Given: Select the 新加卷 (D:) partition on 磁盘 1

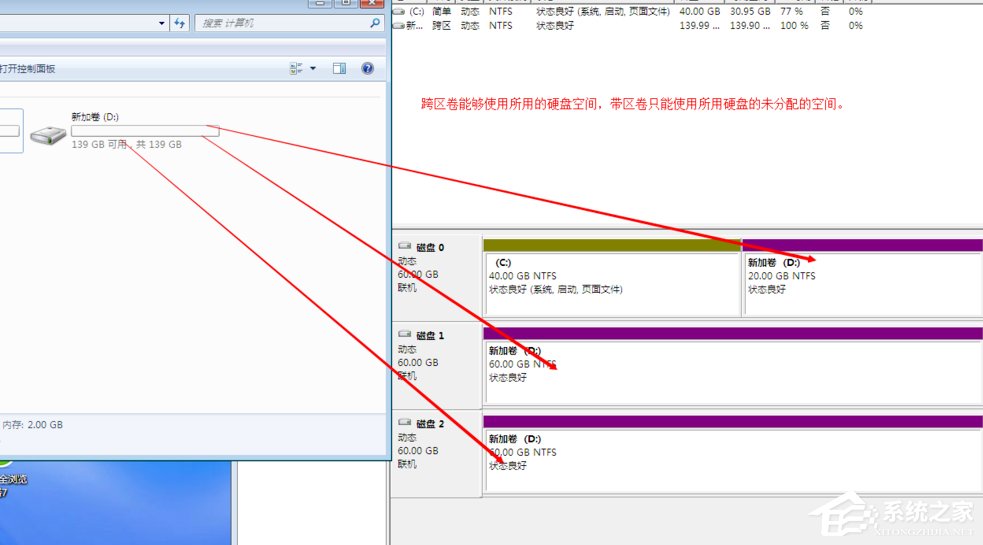Looking at the screenshot, I should coord(733,373).
